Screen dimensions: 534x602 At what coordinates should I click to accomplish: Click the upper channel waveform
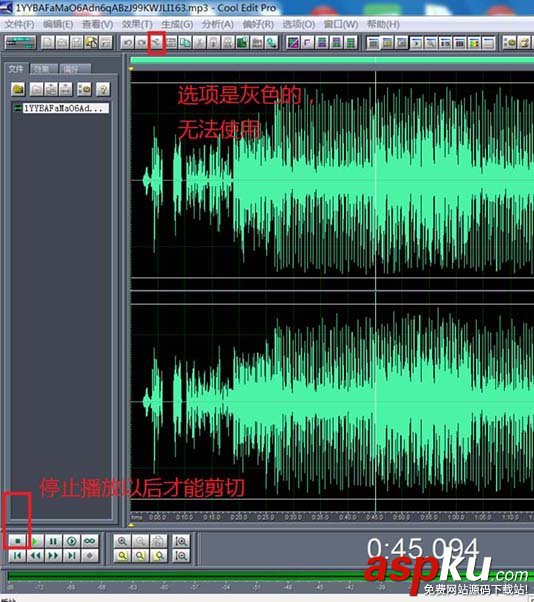point(332,180)
